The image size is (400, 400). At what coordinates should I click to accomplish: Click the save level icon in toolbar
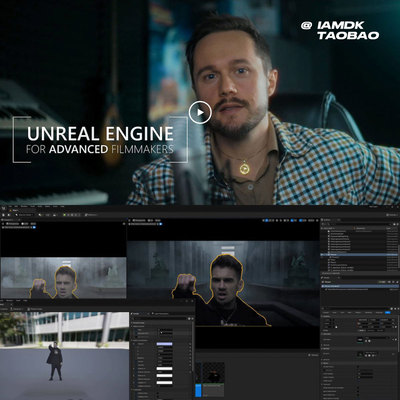pos(3,215)
